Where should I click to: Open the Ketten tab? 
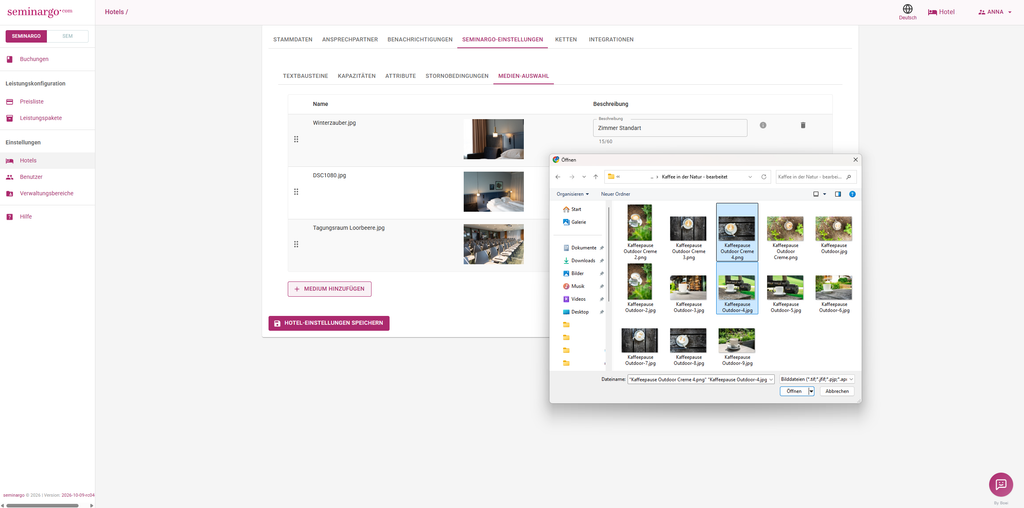point(566,40)
